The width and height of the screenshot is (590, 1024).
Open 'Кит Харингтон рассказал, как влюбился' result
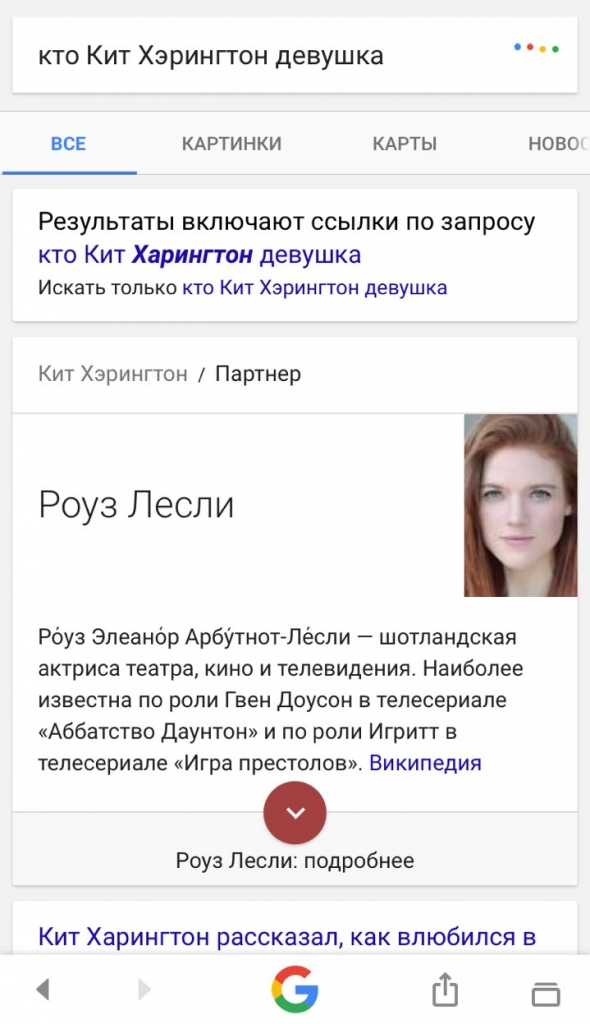(x=287, y=937)
